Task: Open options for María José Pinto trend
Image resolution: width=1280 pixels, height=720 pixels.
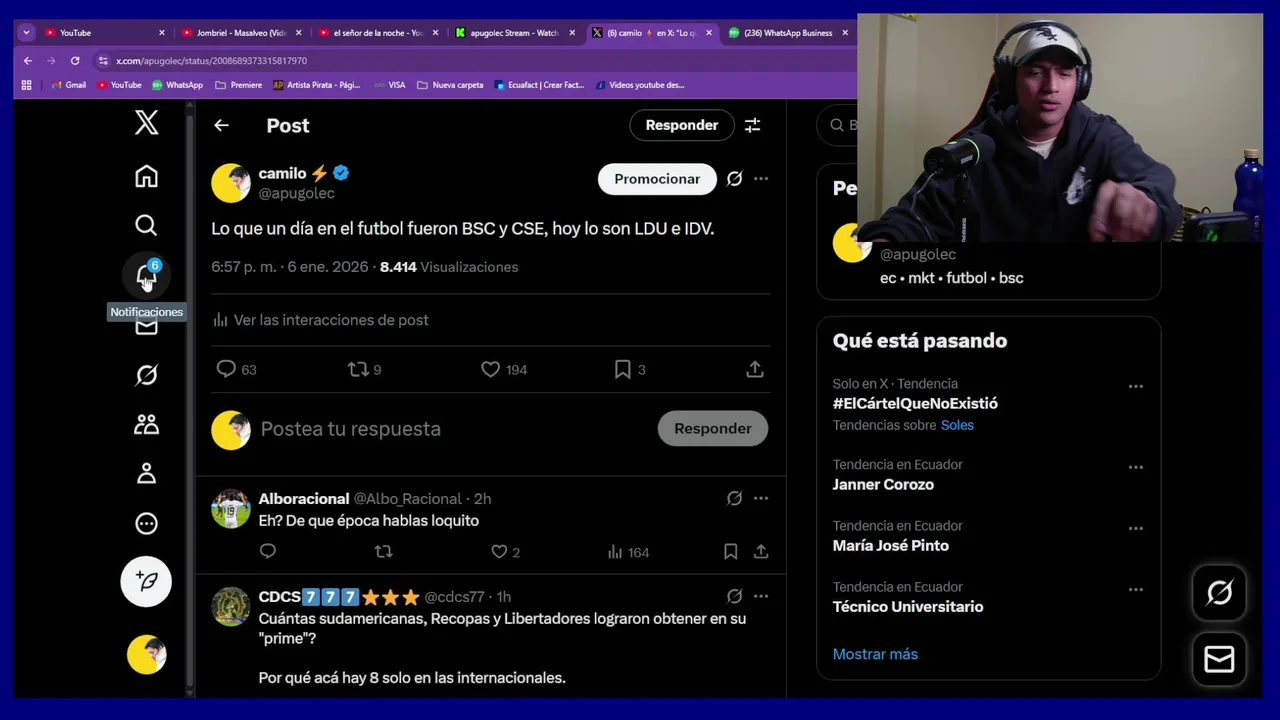Action: click(x=1135, y=528)
